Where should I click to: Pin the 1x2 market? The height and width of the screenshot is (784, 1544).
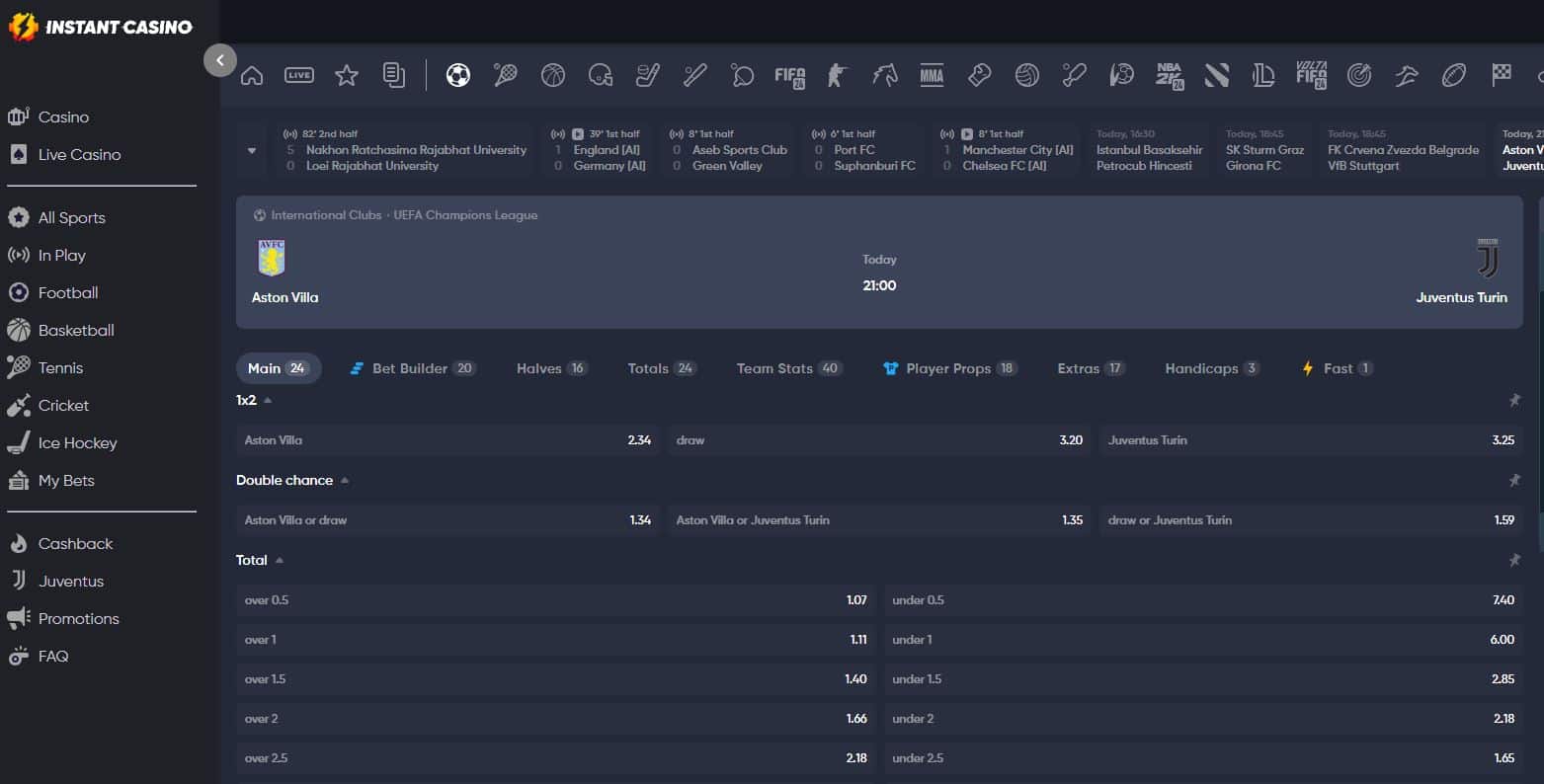tap(1514, 400)
